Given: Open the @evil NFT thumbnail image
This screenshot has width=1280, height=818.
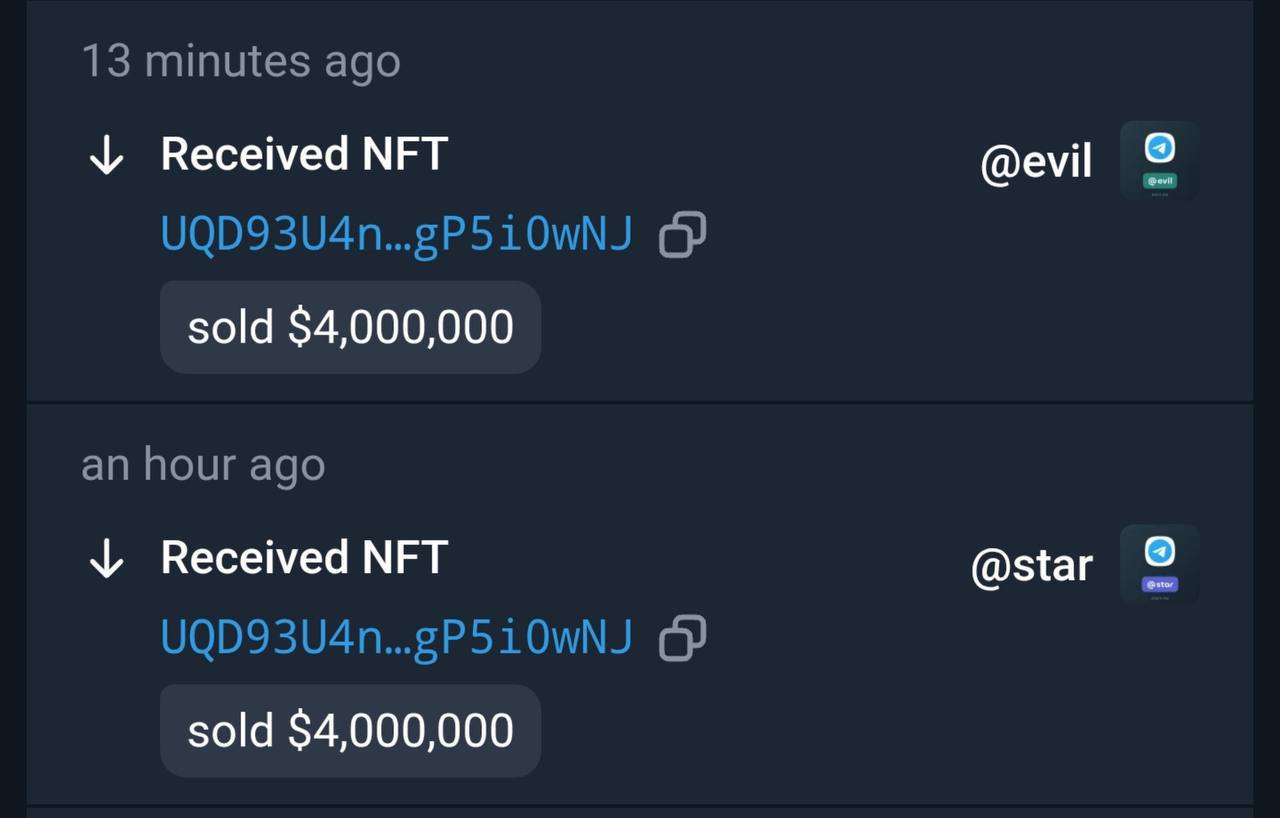Looking at the screenshot, I should [1159, 161].
